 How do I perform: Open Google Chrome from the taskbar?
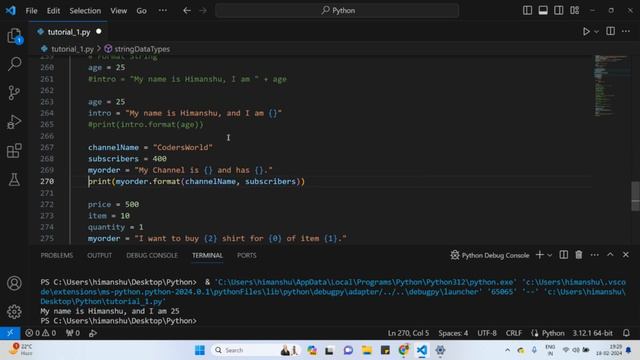[404, 350]
